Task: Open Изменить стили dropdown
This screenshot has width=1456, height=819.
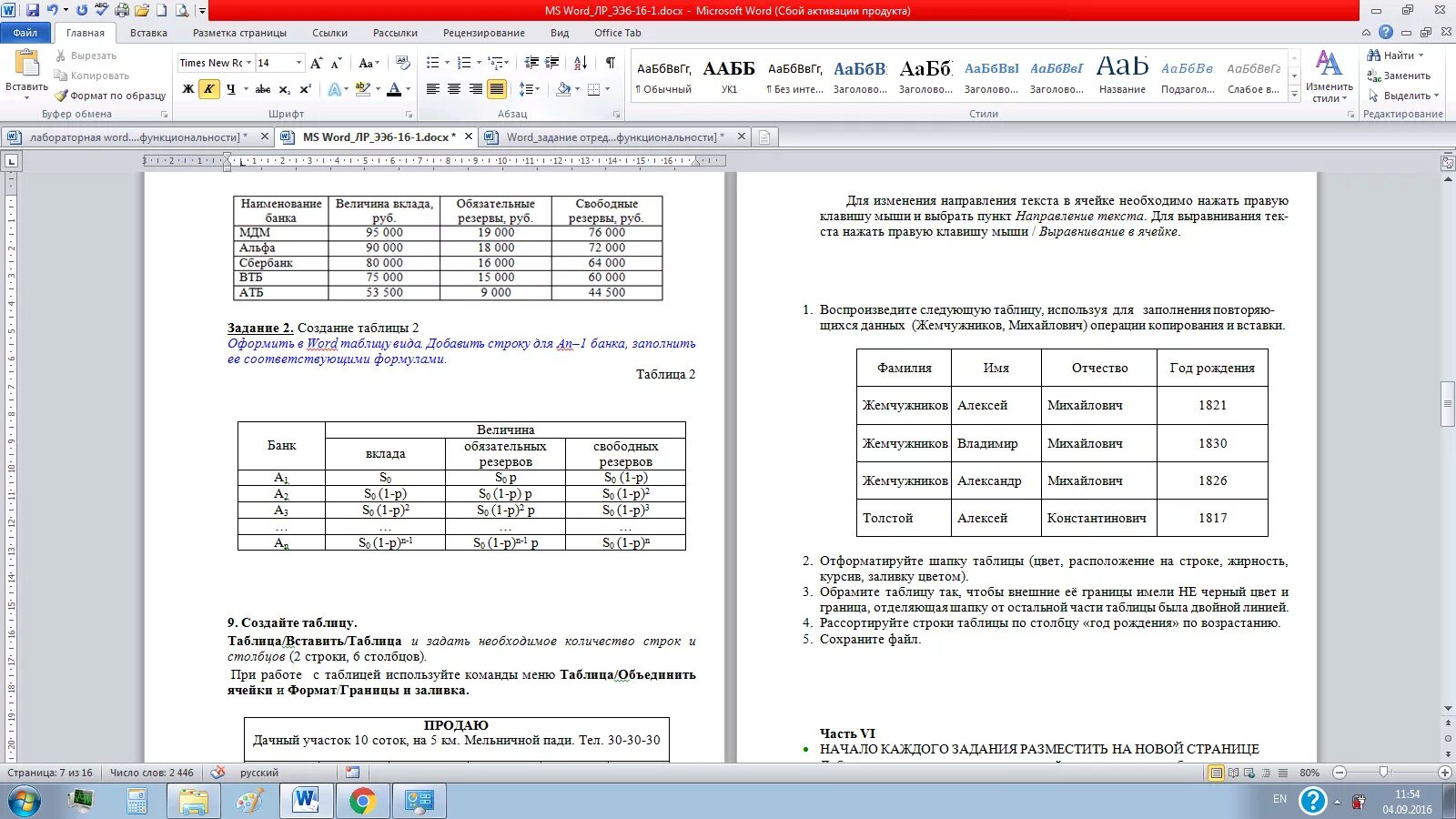Action: coord(1329,76)
